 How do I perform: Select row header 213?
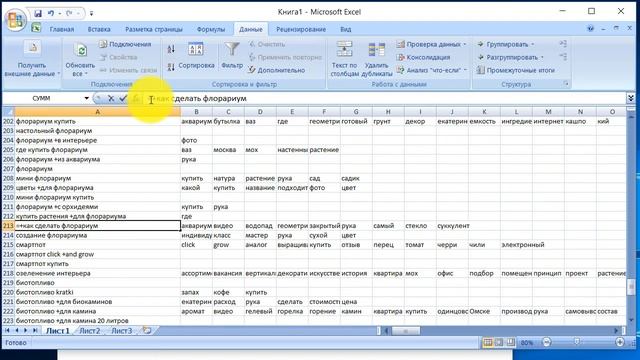point(8,226)
